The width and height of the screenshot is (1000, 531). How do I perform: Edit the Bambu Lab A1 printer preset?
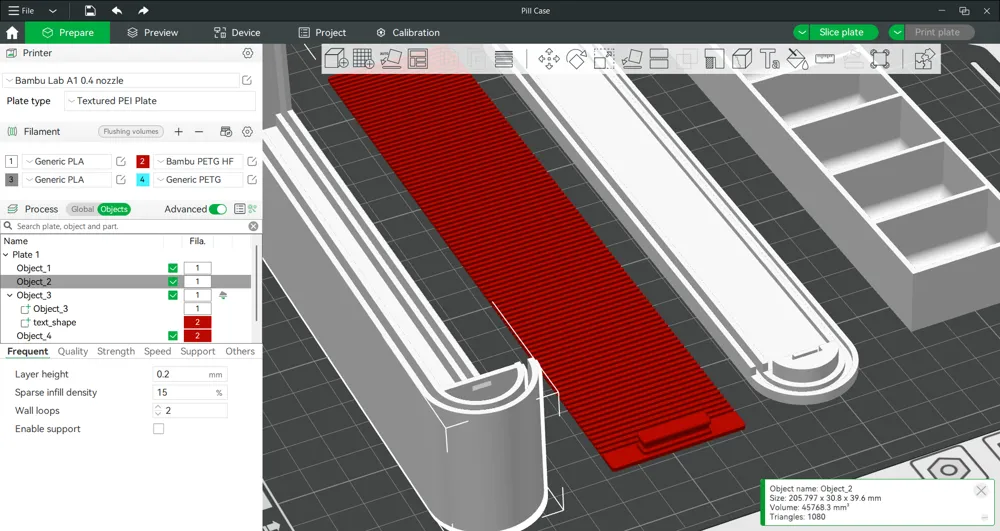click(x=247, y=80)
